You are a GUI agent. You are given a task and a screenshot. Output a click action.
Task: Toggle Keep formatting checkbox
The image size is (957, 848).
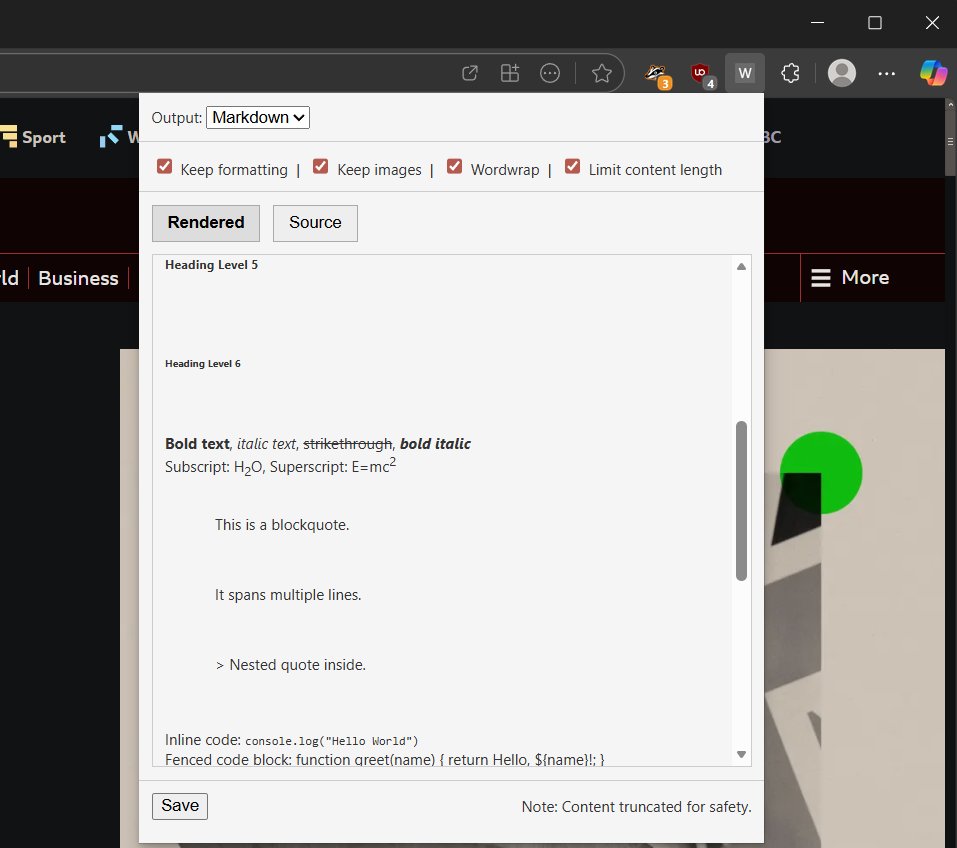[164, 167]
